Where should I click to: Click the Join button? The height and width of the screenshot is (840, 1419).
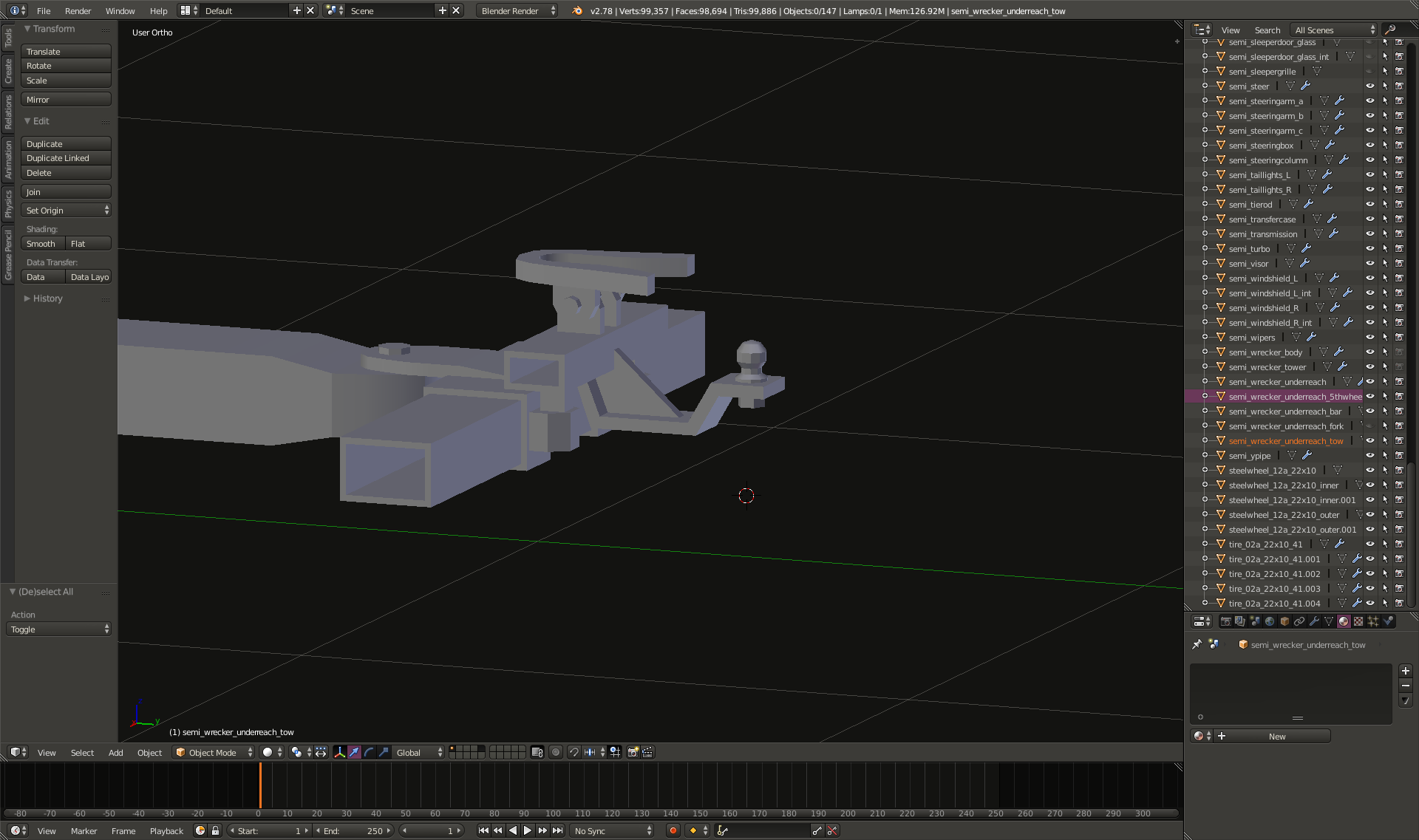click(66, 191)
